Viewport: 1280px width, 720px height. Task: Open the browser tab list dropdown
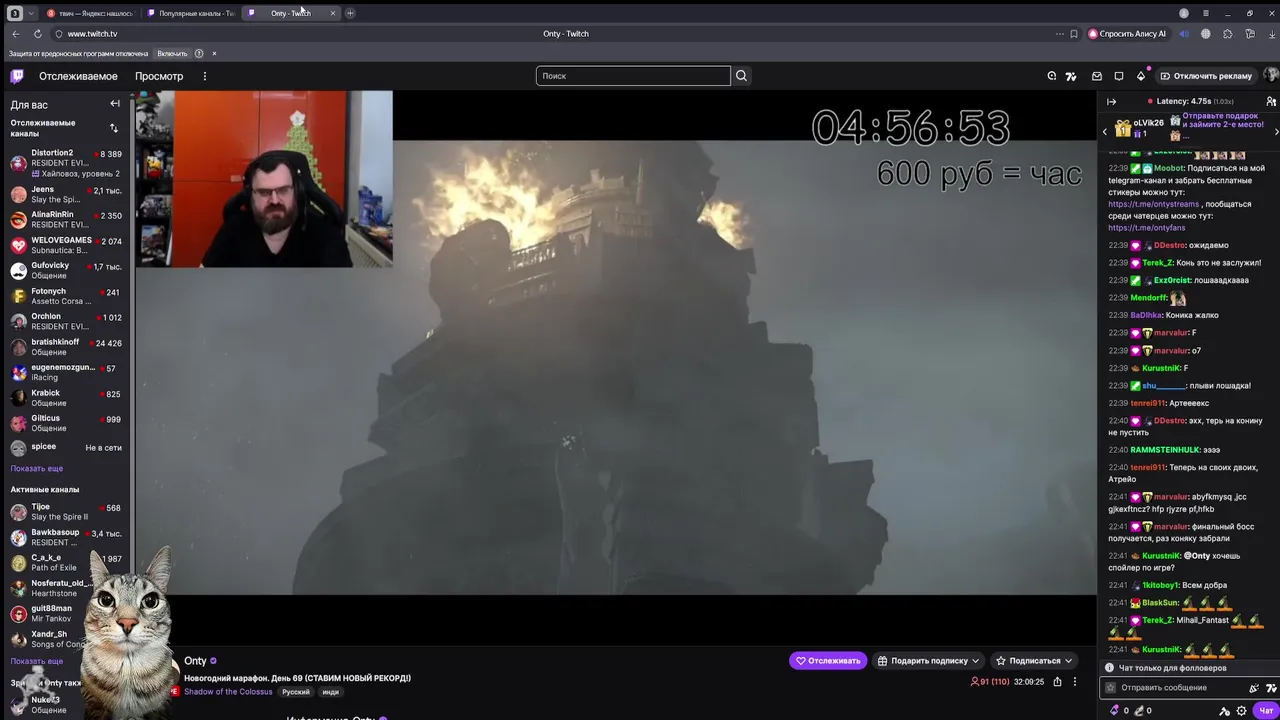[x=31, y=13]
